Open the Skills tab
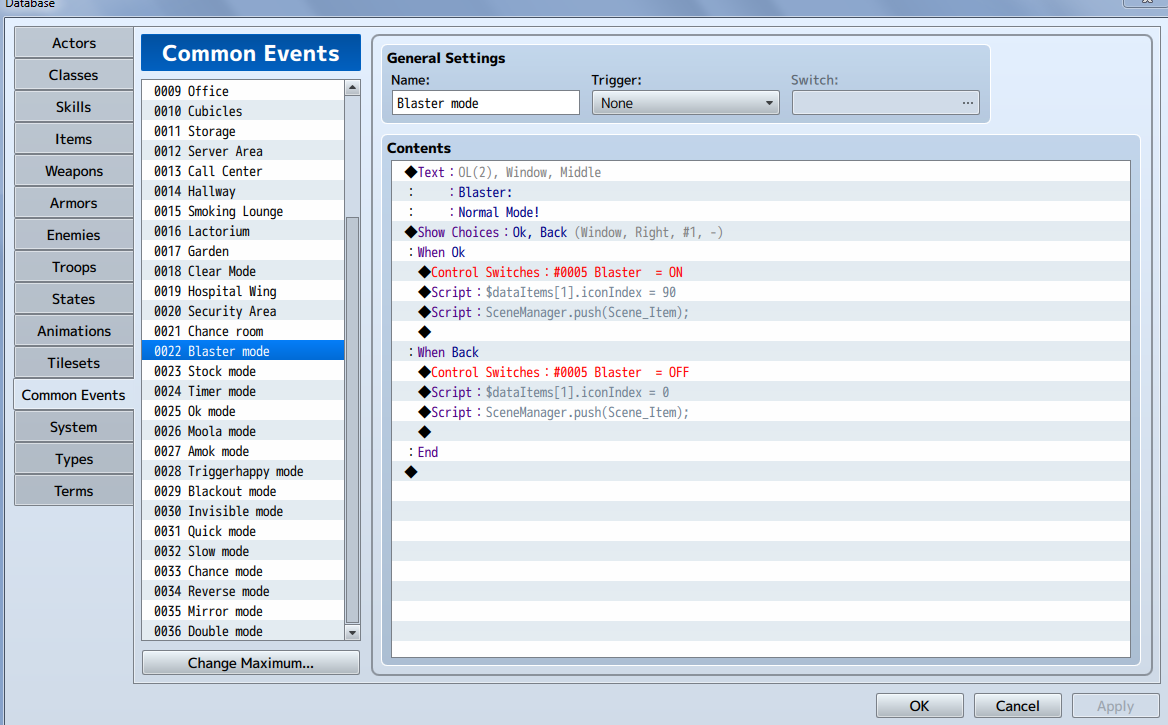Image resolution: width=1168 pixels, height=725 pixels. (74, 107)
